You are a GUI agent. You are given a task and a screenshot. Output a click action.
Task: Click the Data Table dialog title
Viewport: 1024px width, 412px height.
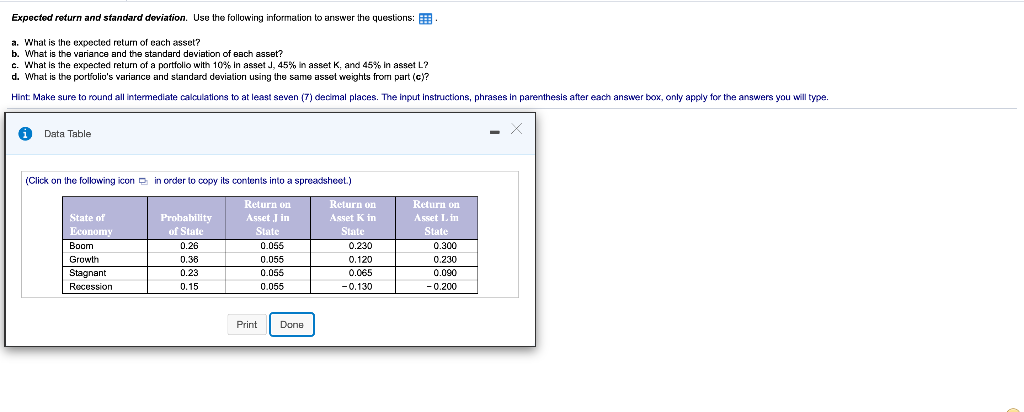pyautogui.click(x=68, y=134)
